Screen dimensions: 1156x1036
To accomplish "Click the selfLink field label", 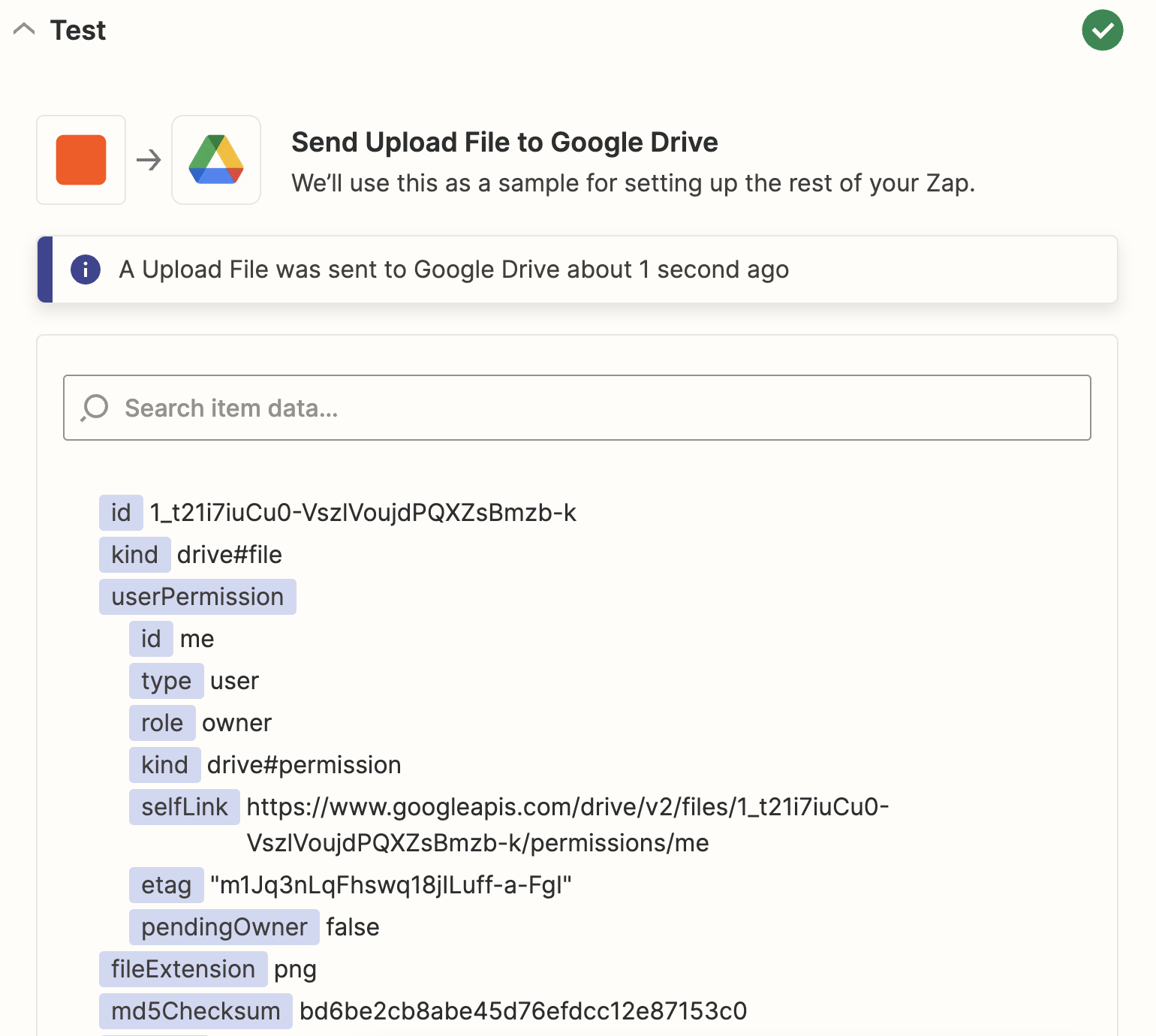I will [x=184, y=807].
